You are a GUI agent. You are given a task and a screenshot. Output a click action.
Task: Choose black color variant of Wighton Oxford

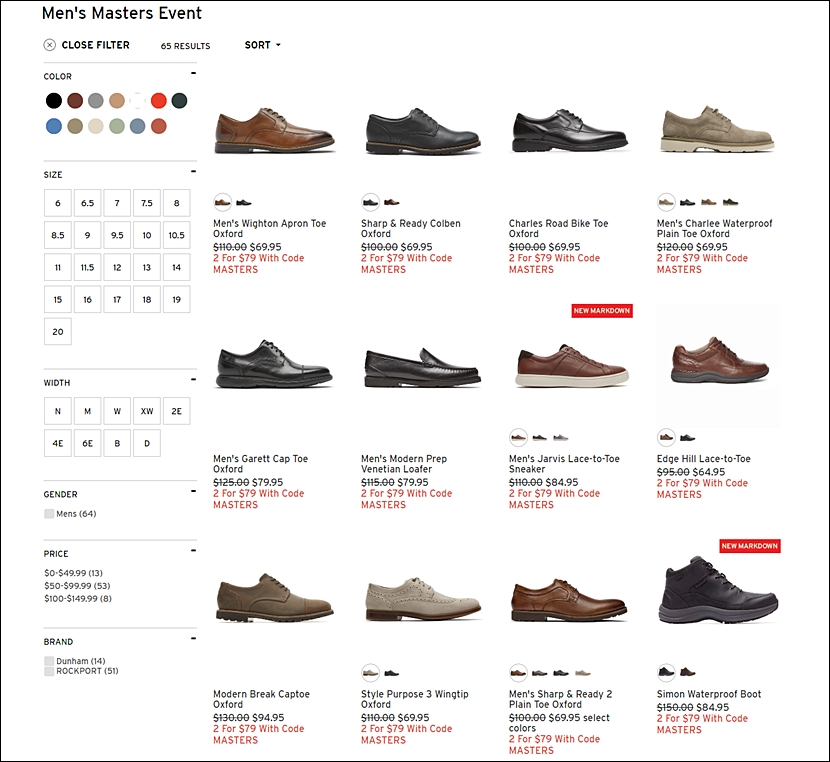pos(243,202)
